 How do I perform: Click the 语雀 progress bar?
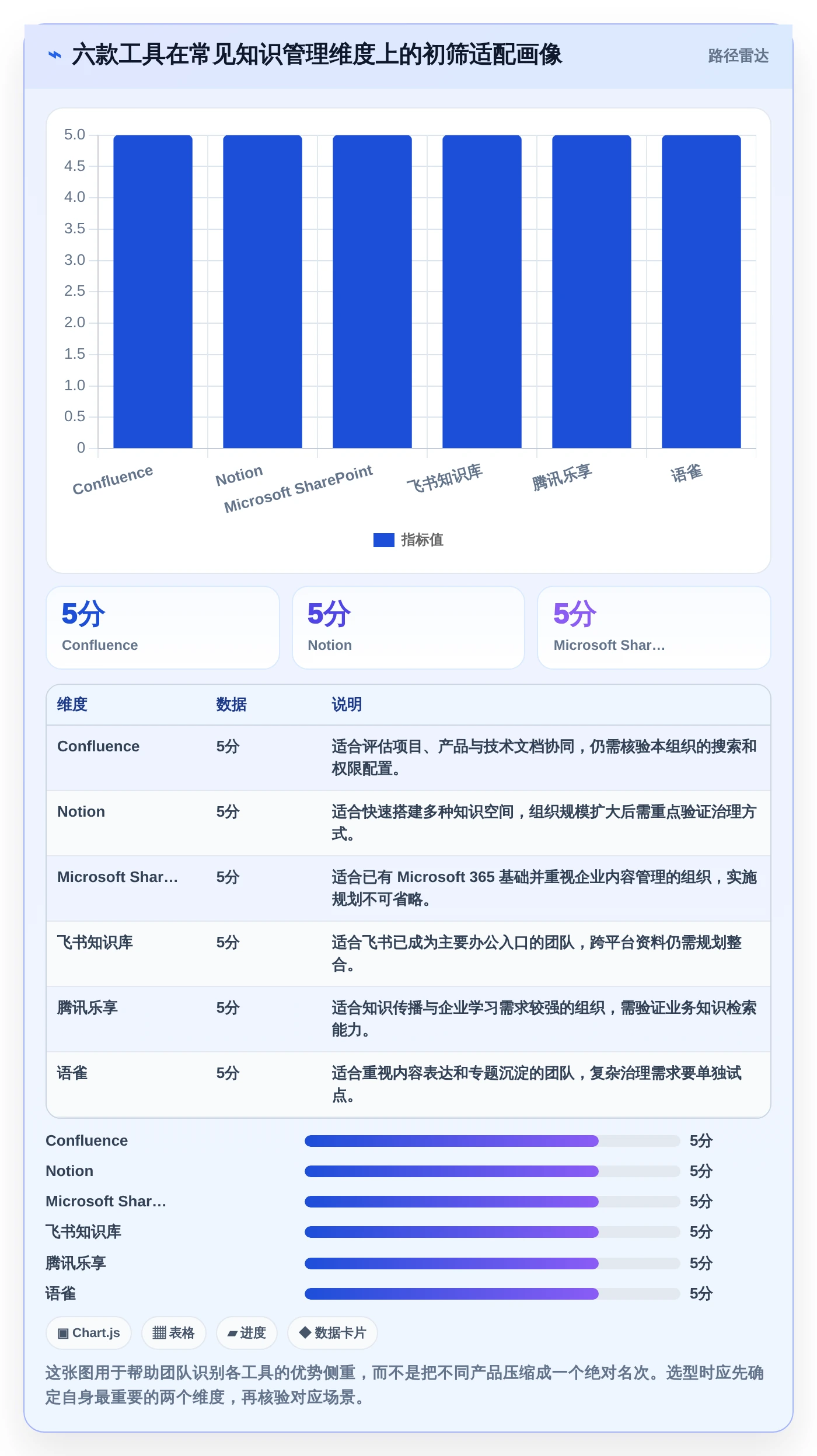(x=493, y=1294)
